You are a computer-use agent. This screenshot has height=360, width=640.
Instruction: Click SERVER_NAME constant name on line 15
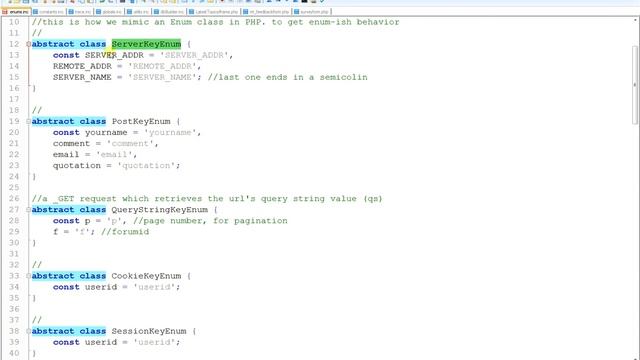(x=82, y=77)
